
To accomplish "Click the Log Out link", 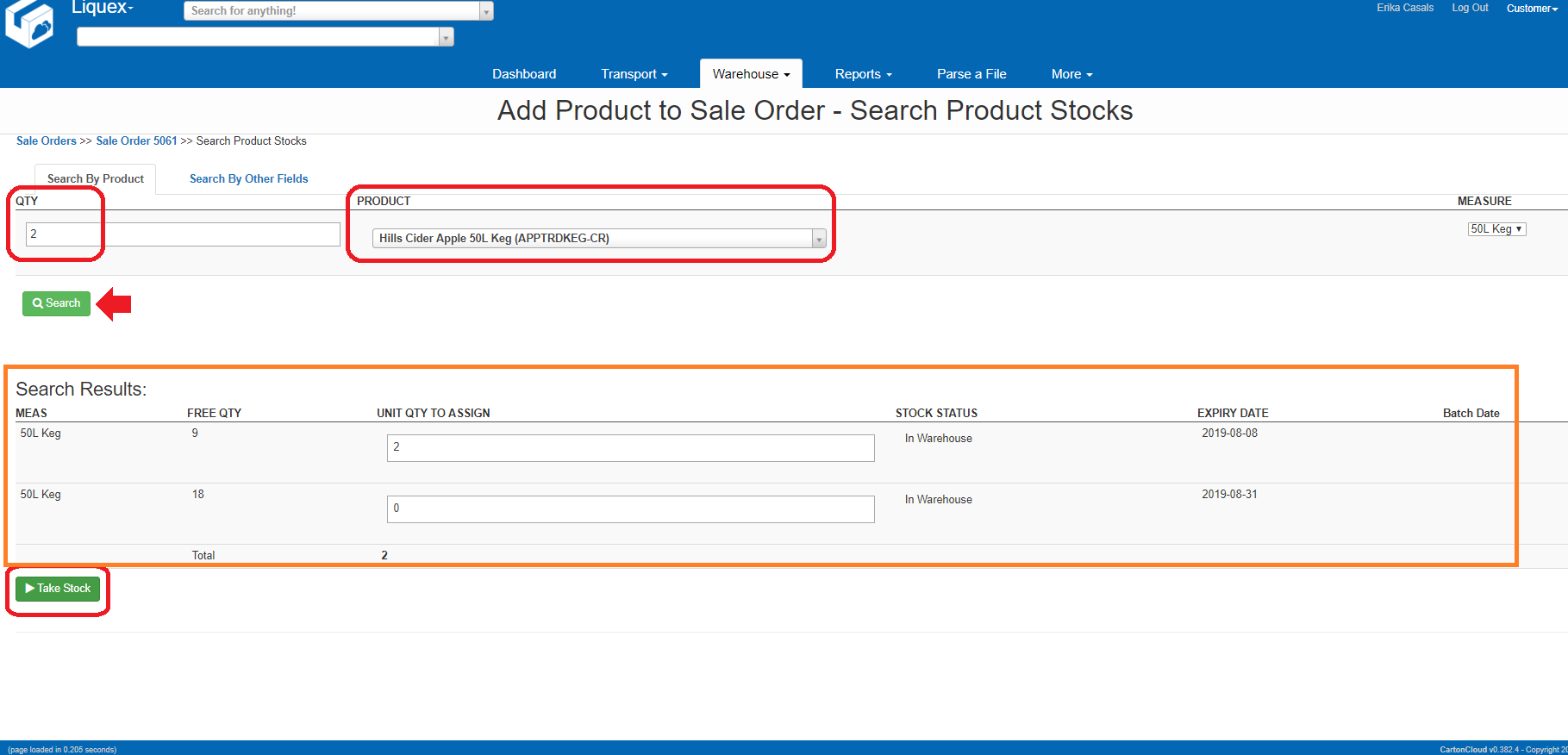I will (1470, 8).
